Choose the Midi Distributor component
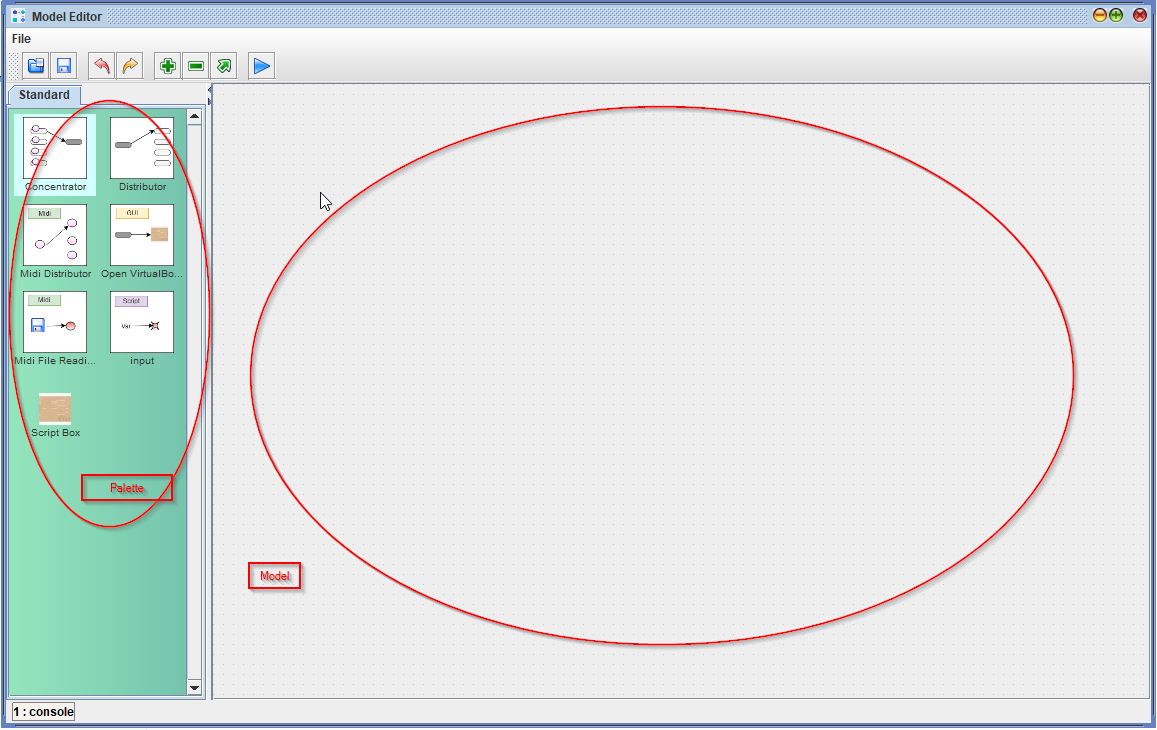 55,236
